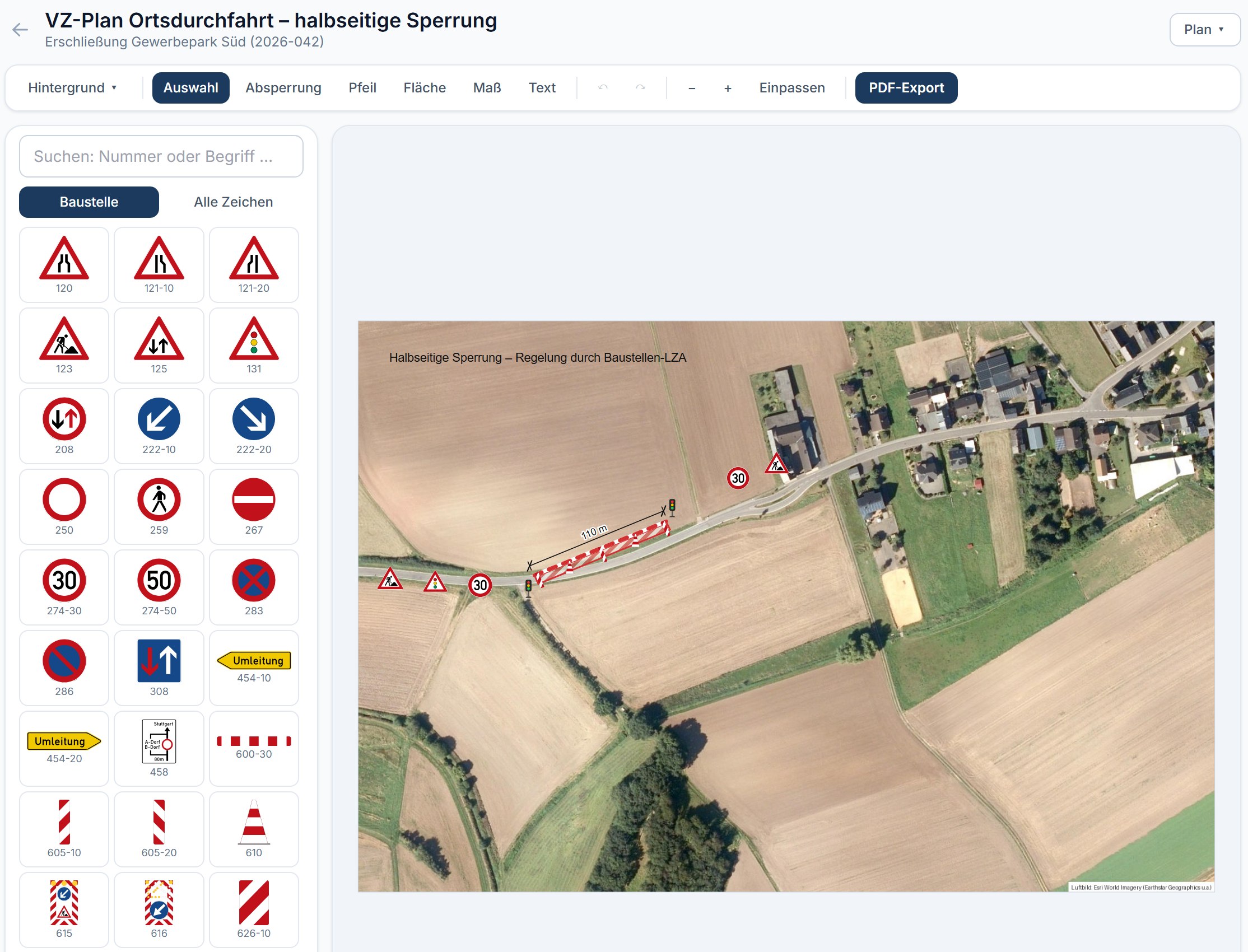Select the red-white barrier on road

602,553
